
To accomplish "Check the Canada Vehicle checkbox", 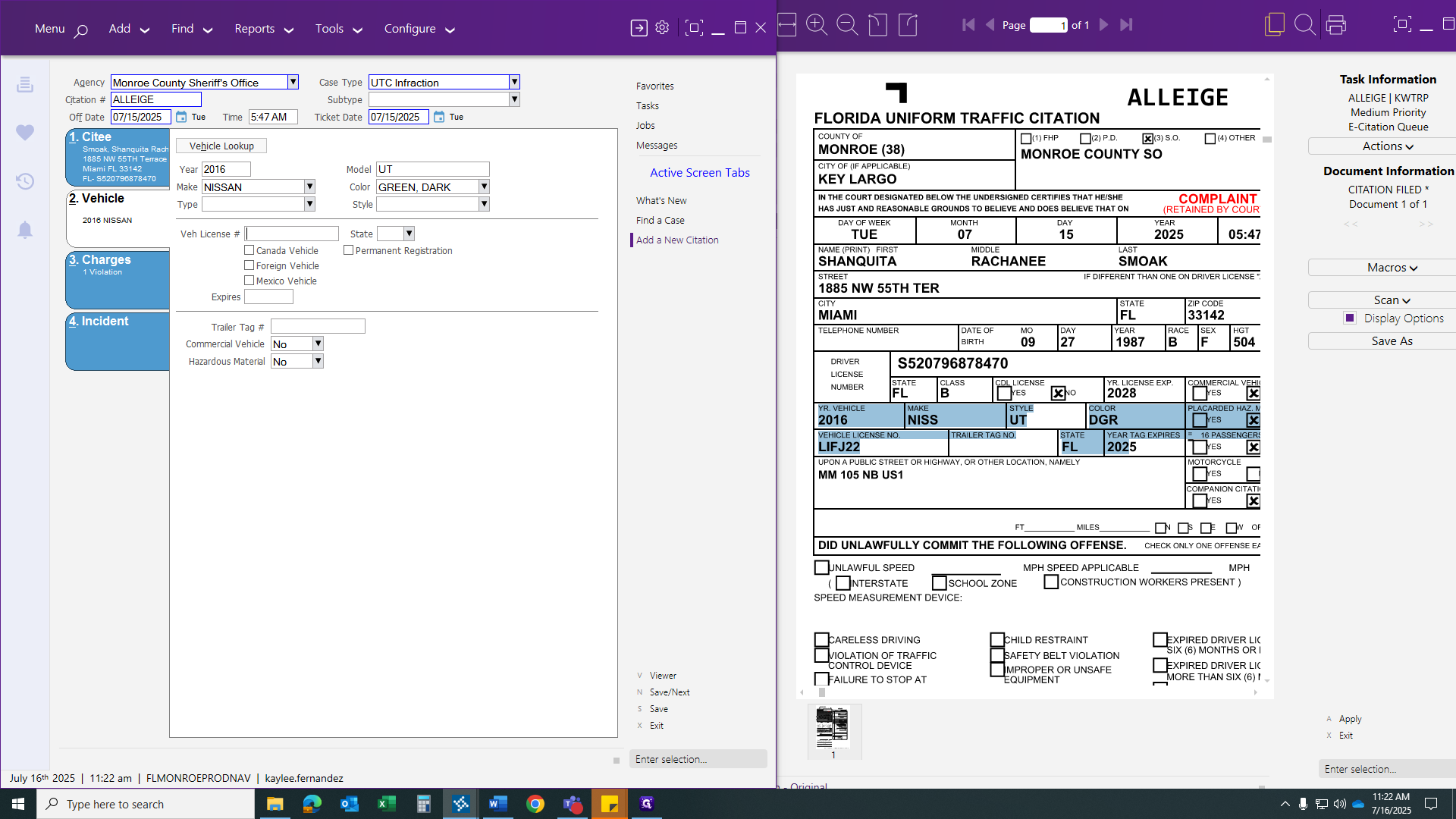I will [249, 249].
